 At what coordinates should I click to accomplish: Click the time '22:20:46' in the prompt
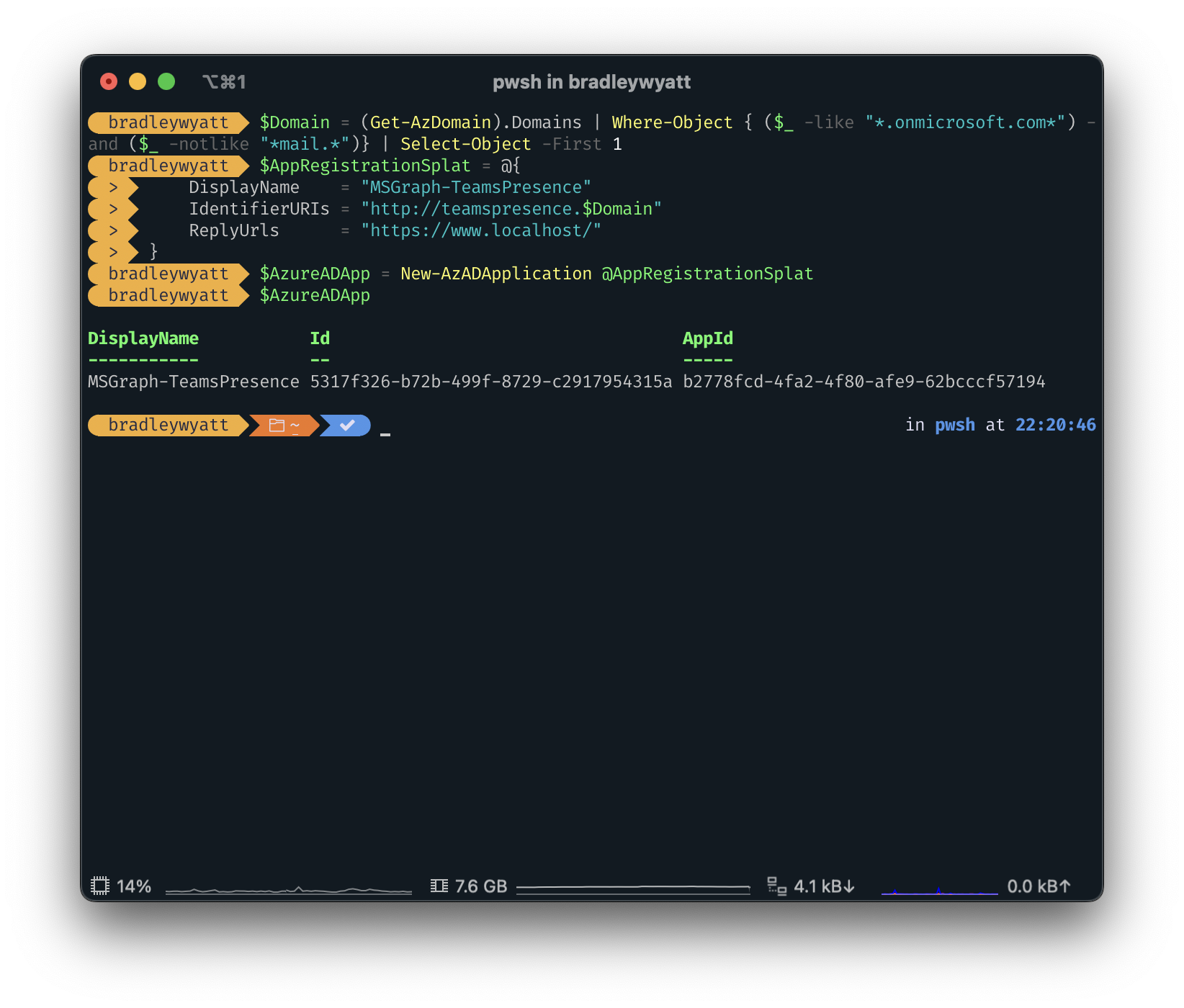1056,425
